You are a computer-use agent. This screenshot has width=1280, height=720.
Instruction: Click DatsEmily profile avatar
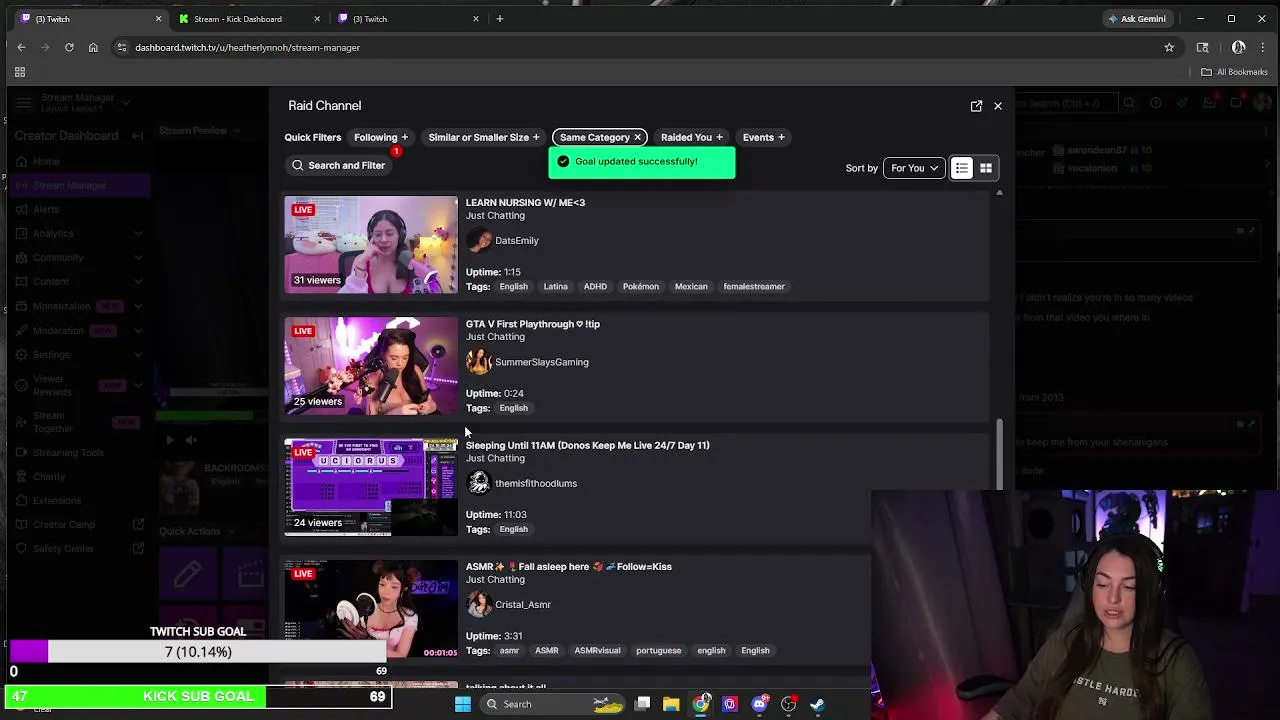point(479,240)
